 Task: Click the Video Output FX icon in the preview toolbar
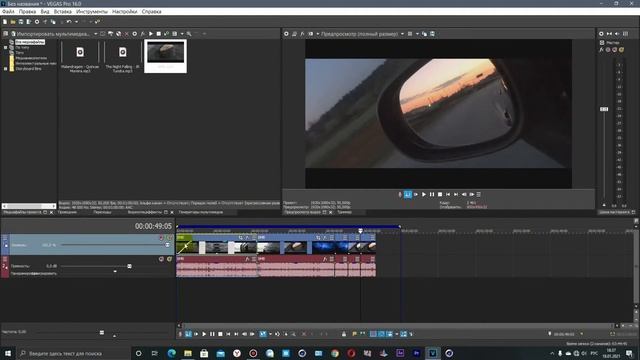click(302, 34)
